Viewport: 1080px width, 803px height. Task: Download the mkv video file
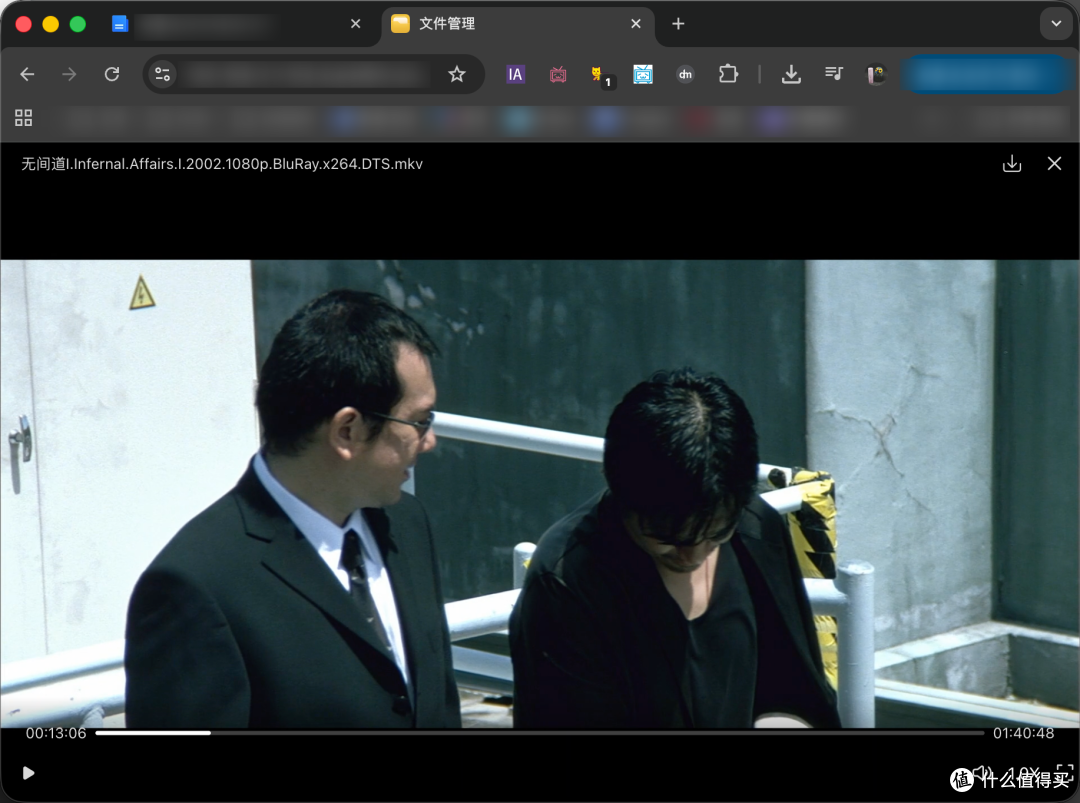point(1012,164)
